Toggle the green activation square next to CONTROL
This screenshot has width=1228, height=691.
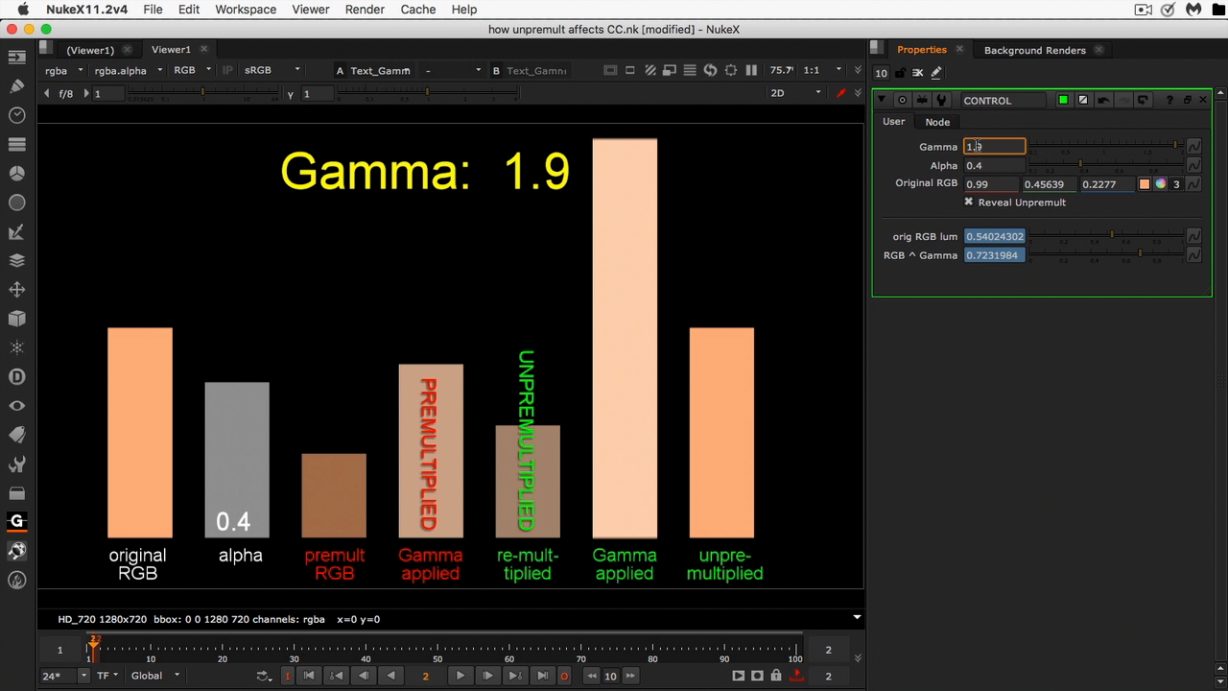1062,99
